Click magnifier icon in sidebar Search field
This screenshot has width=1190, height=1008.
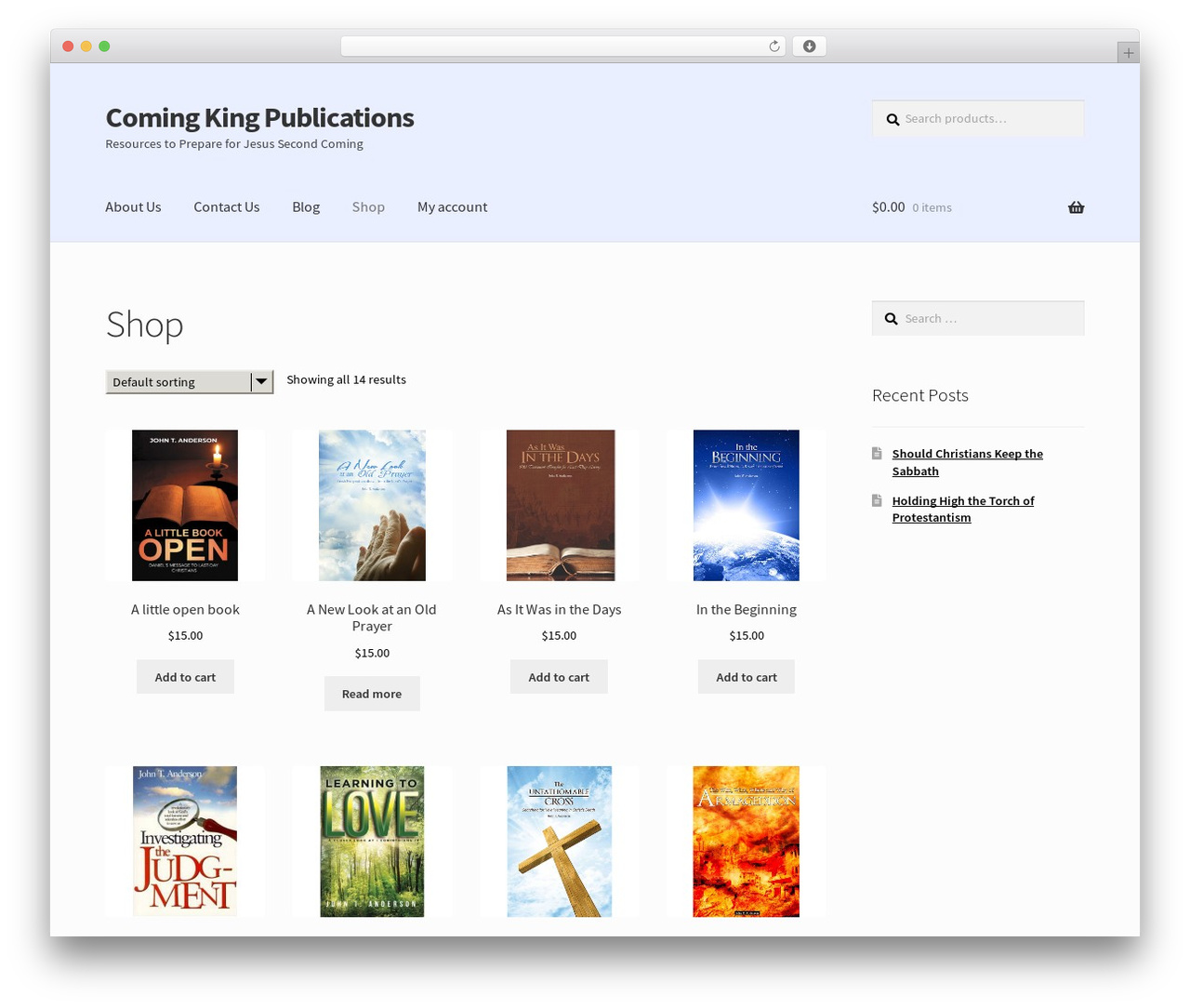pos(891,319)
